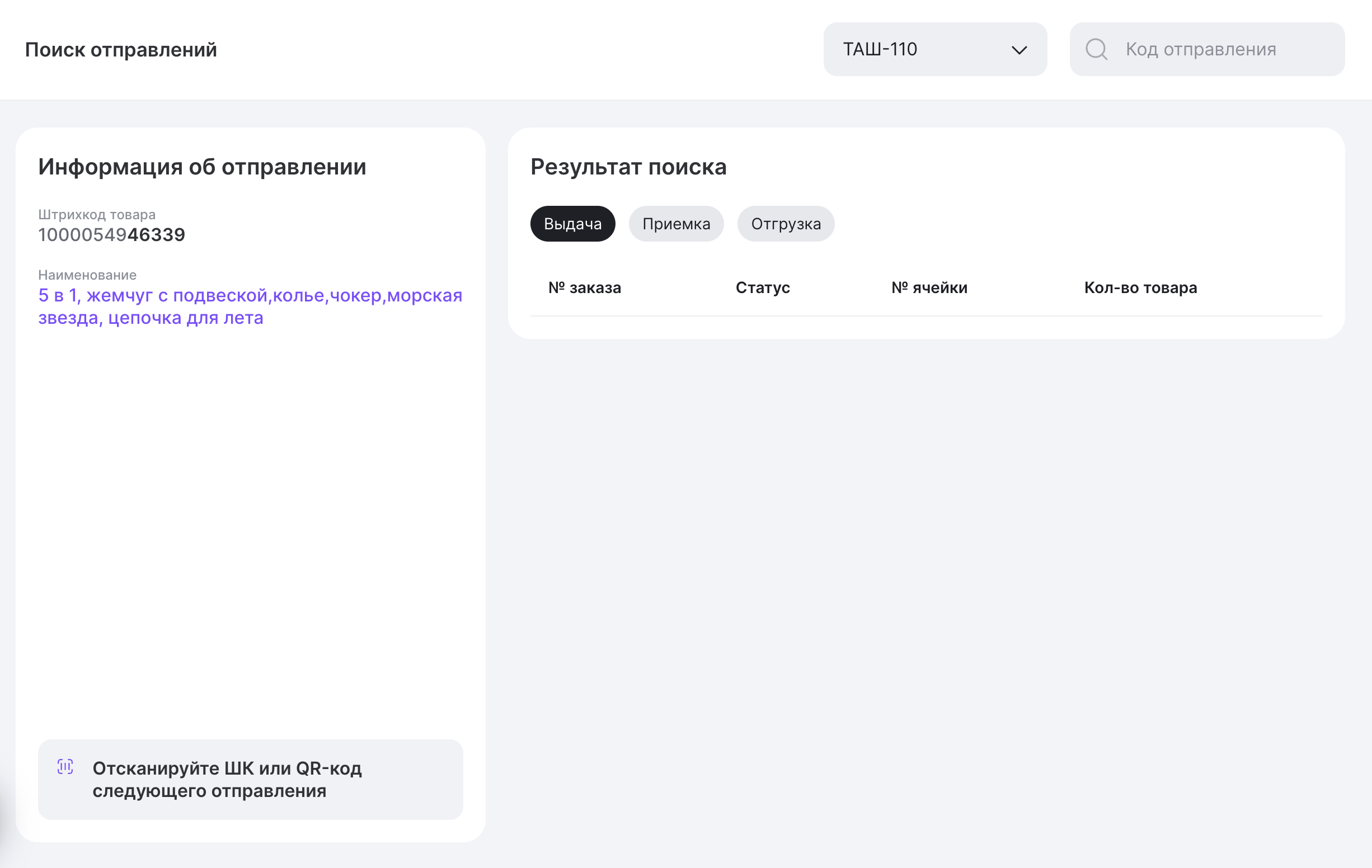Viewport: 1372px width, 868px height.
Task: Click the Наименование field label
Action: click(87, 275)
